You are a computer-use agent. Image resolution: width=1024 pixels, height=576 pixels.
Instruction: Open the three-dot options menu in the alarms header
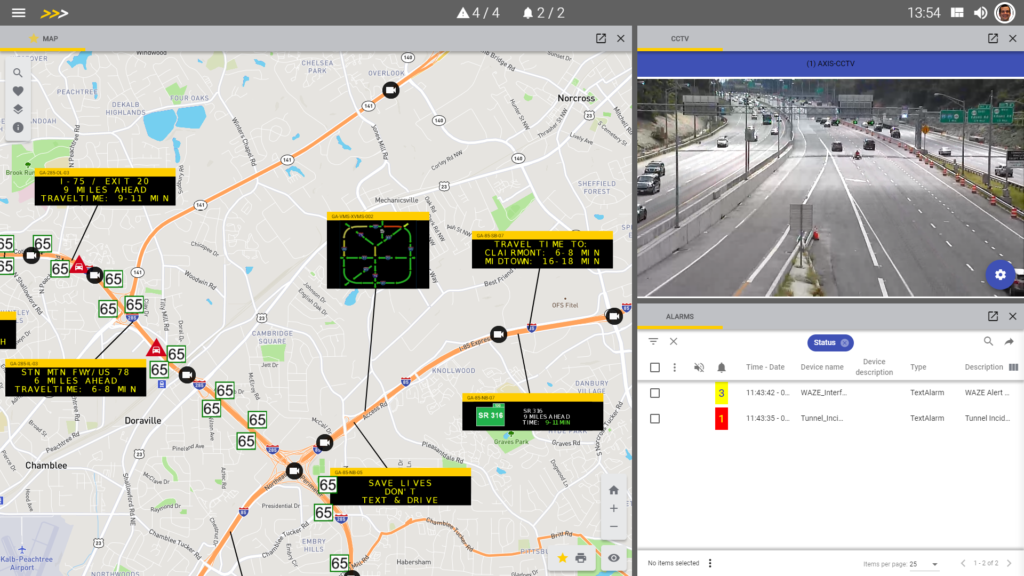[x=672, y=367]
